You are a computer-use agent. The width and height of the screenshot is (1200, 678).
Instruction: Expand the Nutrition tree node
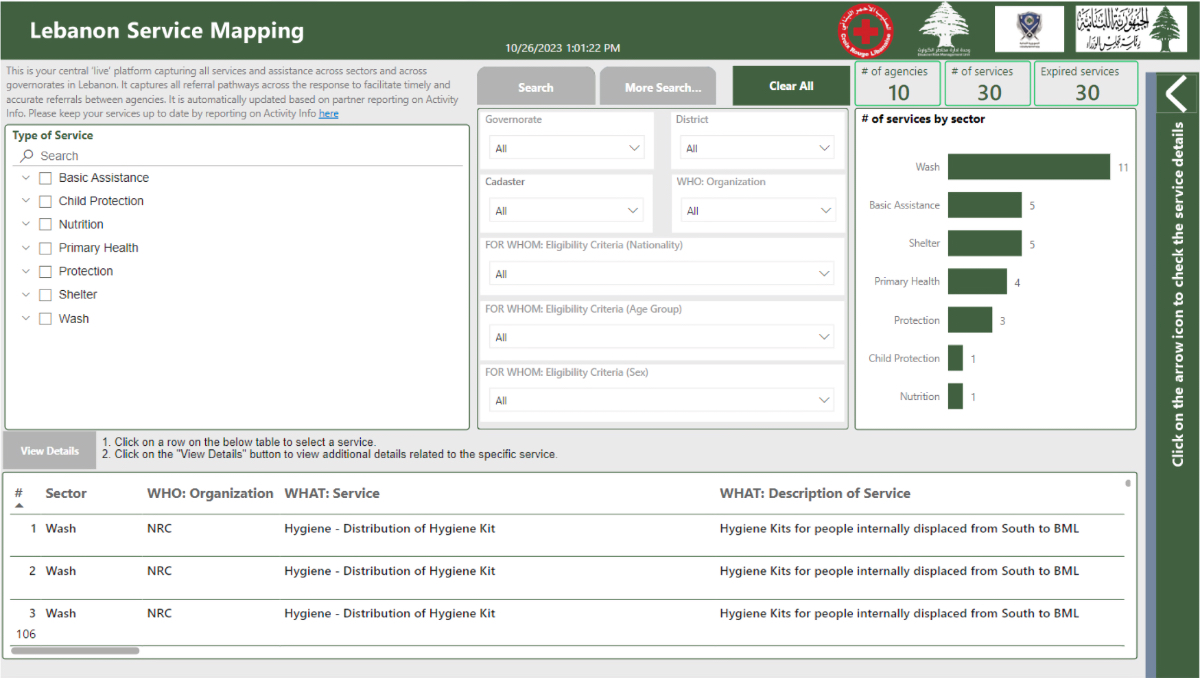[x=26, y=225]
